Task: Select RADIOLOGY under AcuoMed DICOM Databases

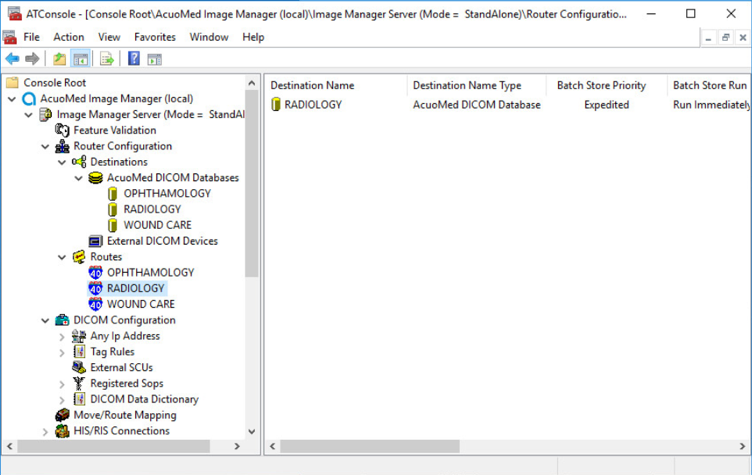Action: coord(153,209)
